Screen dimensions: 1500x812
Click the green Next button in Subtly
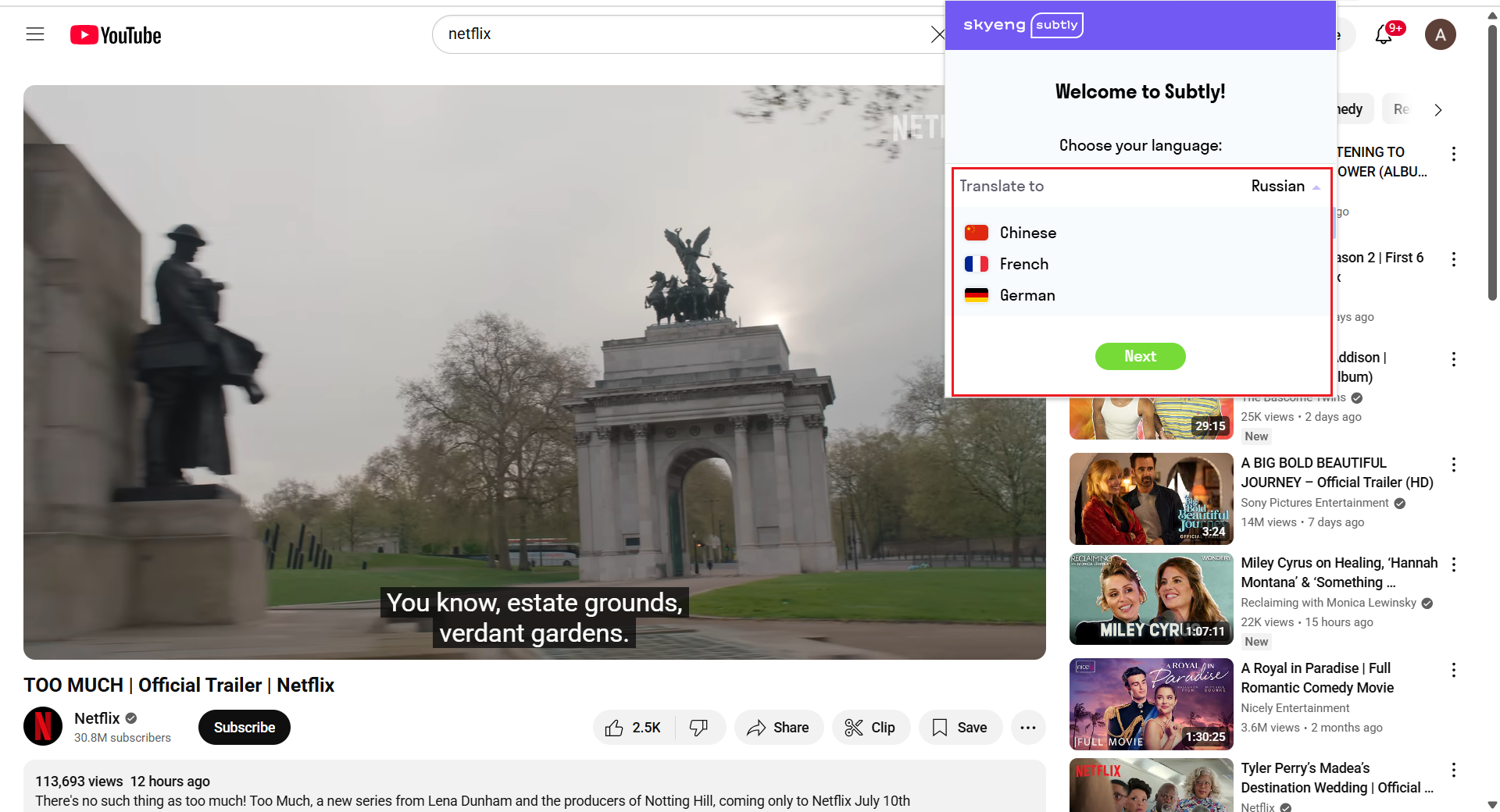(x=1141, y=356)
